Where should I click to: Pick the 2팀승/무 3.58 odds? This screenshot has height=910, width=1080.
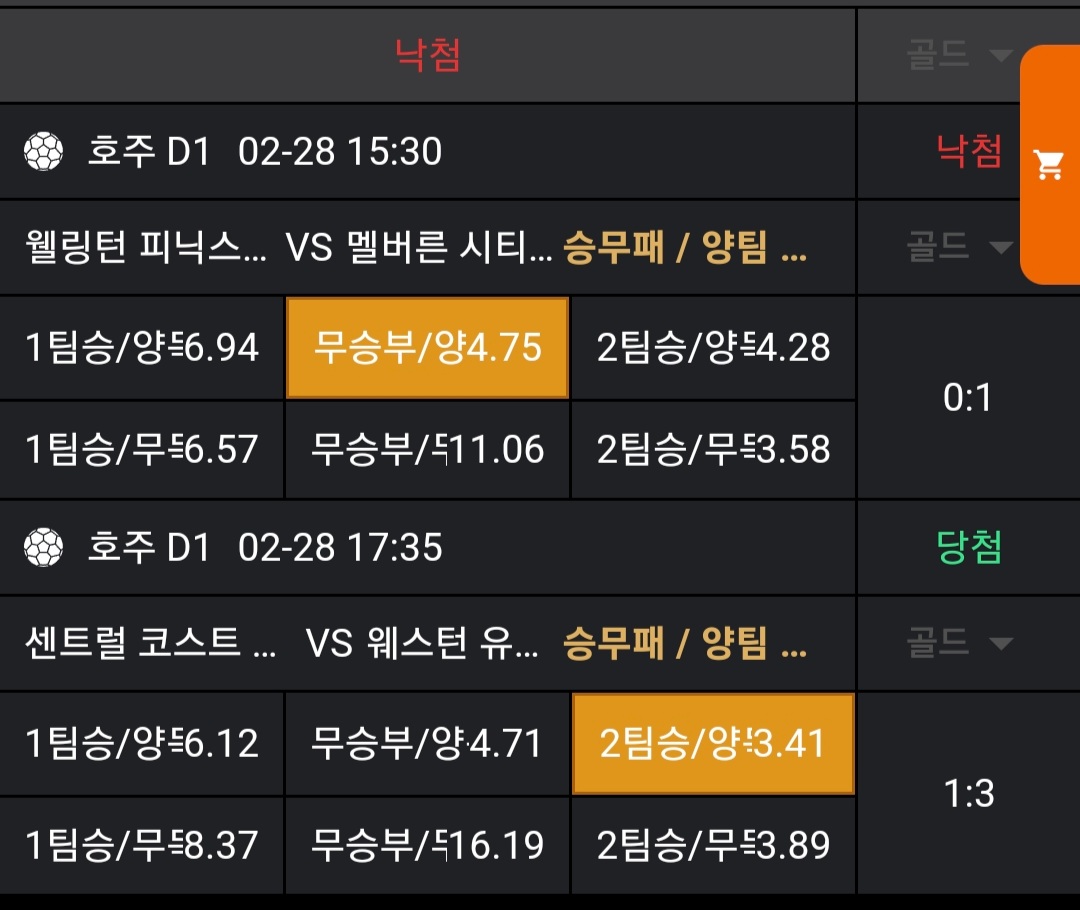coord(713,449)
